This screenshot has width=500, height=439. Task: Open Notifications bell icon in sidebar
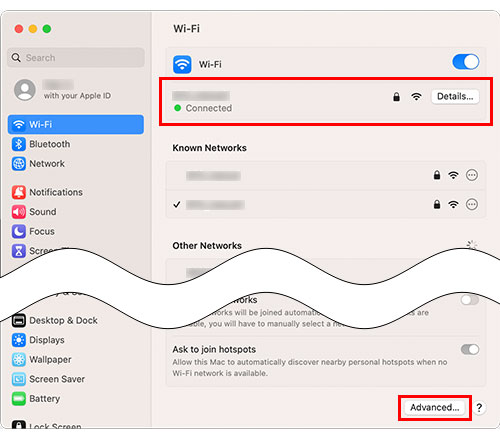pyautogui.click(x=19, y=192)
